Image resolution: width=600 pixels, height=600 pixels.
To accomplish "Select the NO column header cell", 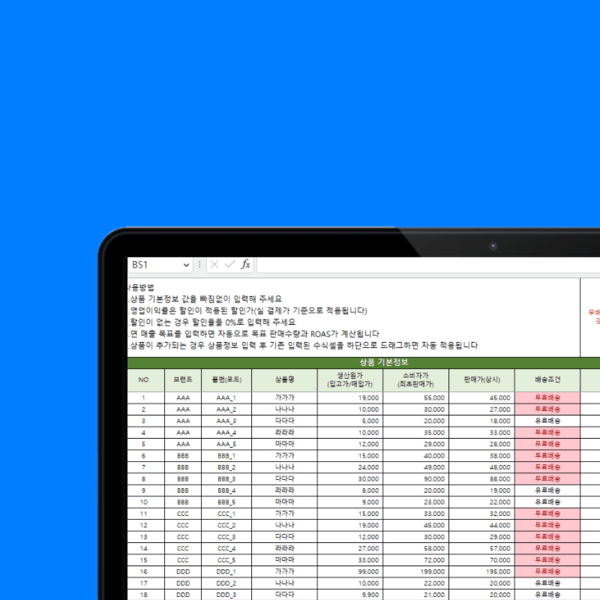I will pyautogui.click(x=145, y=380).
